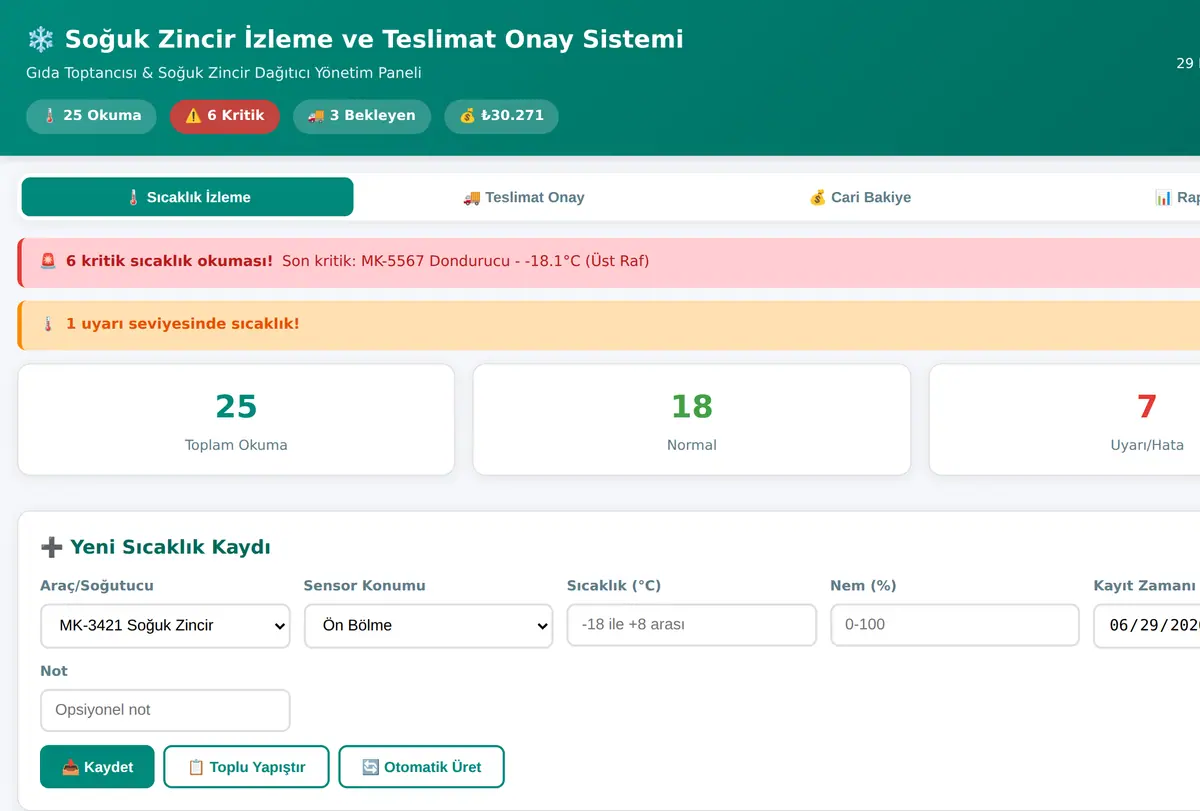Screen dimensions: 1200x811
Task: Open the Teslimat Onay tab
Action: click(523, 197)
